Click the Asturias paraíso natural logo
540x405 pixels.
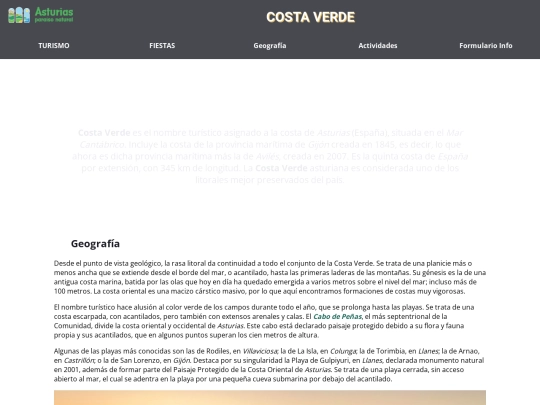[x=40, y=15]
